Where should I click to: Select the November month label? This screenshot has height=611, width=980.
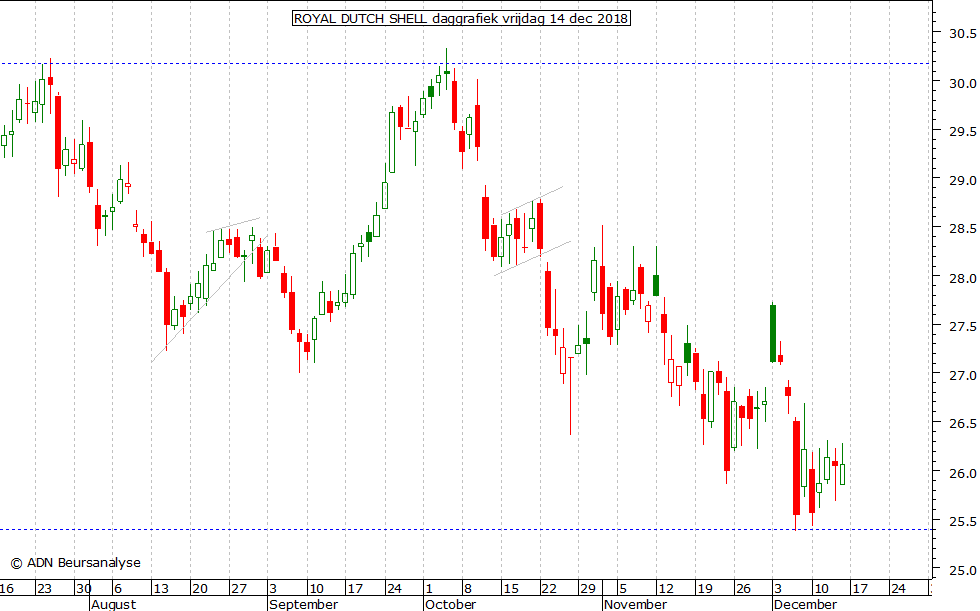pyautogui.click(x=635, y=604)
